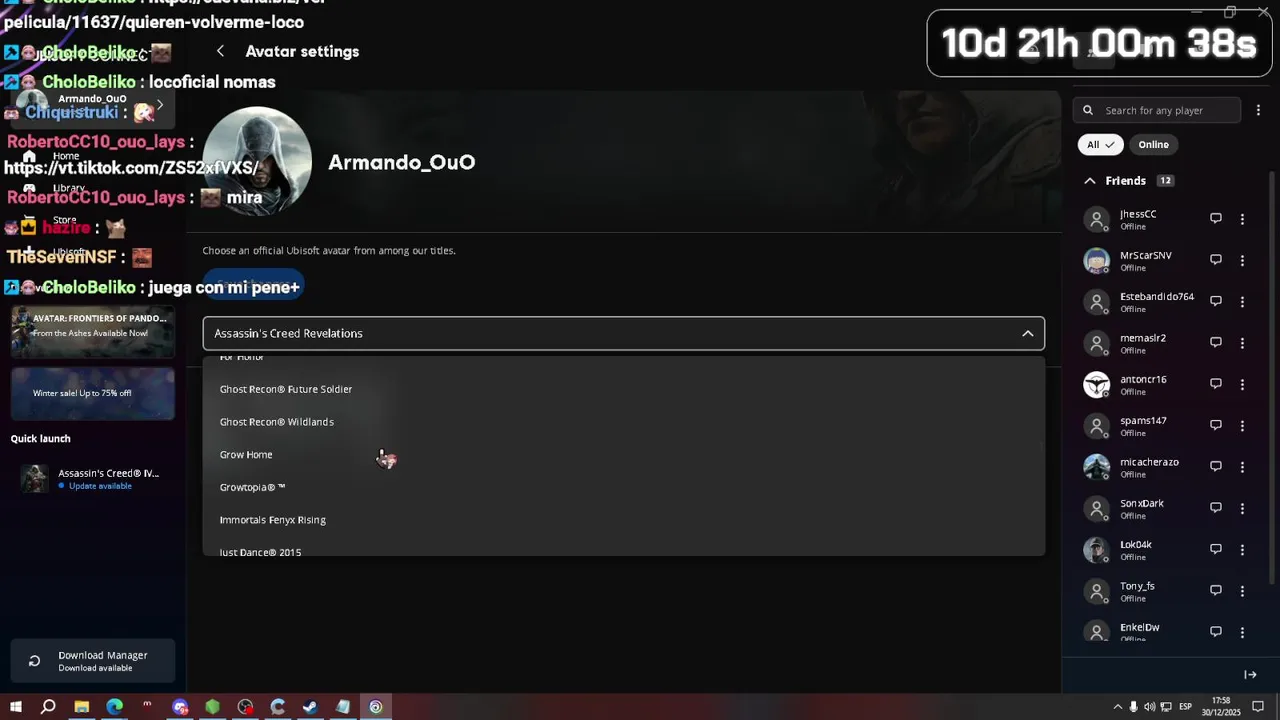1280x720 pixels.
Task: Collapse the Assassin's Creed Revelations dropdown
Action: [1027, 333]
